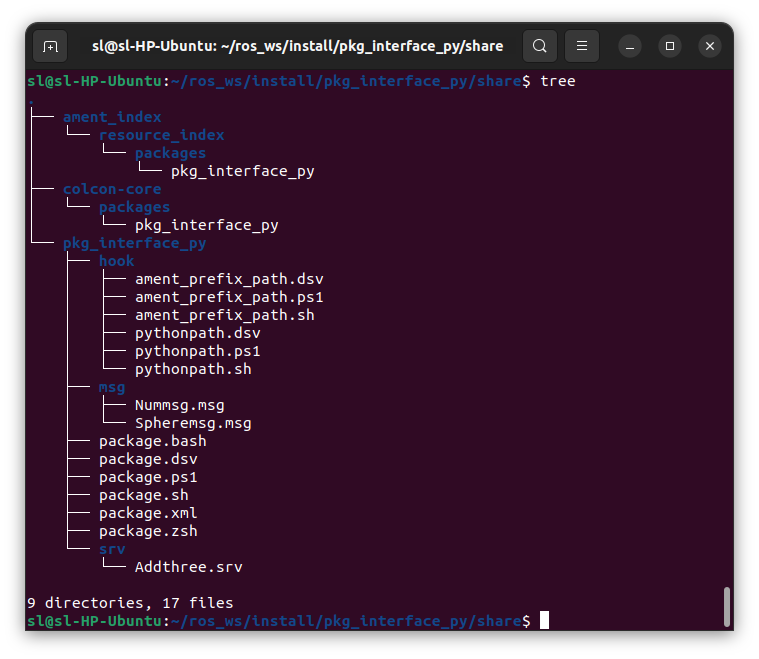Screen dimensions: 759x659
Task: Click package.xml file name
Action: click(148, 513)
